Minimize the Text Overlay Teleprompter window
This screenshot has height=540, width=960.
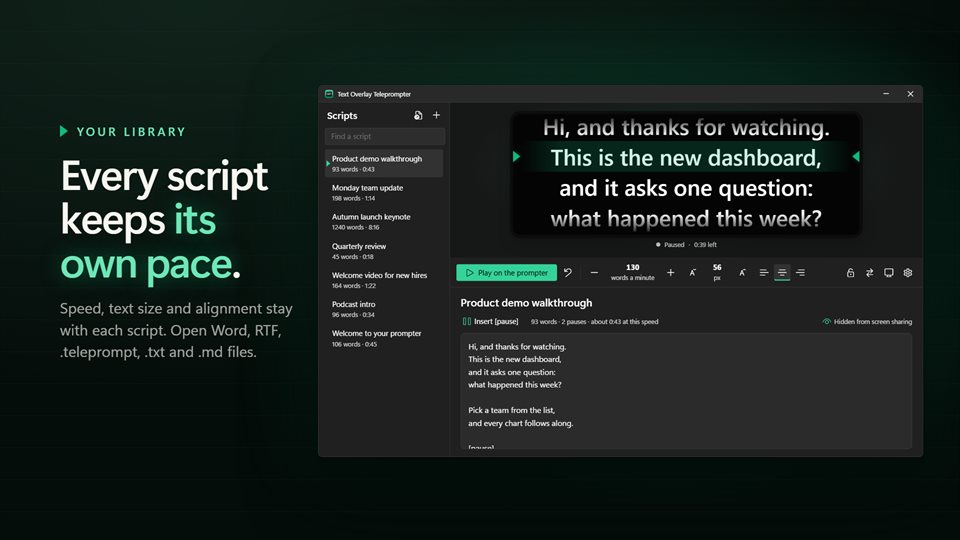(x=886, y=94)
